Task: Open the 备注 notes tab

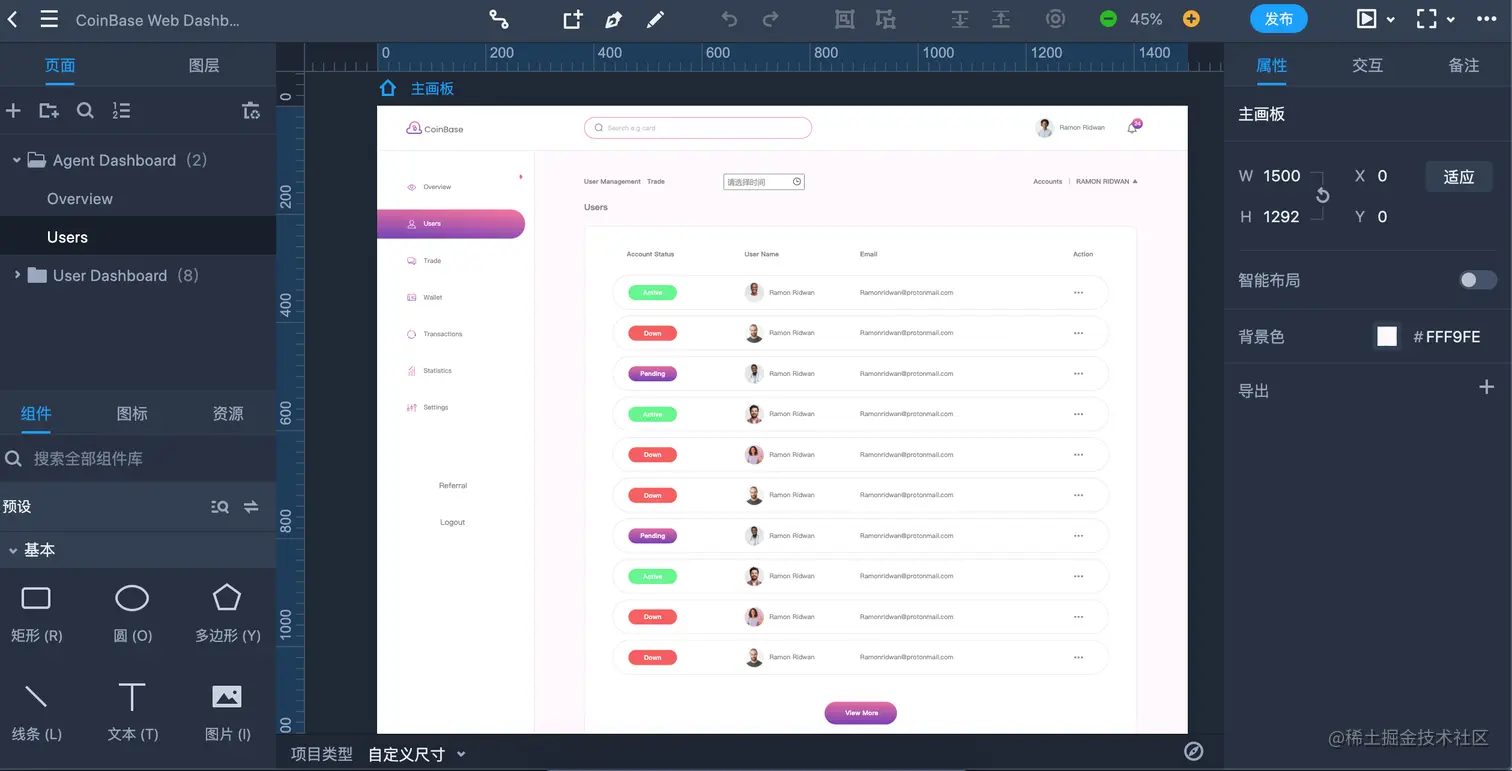Action: (x=1464, y=65)
